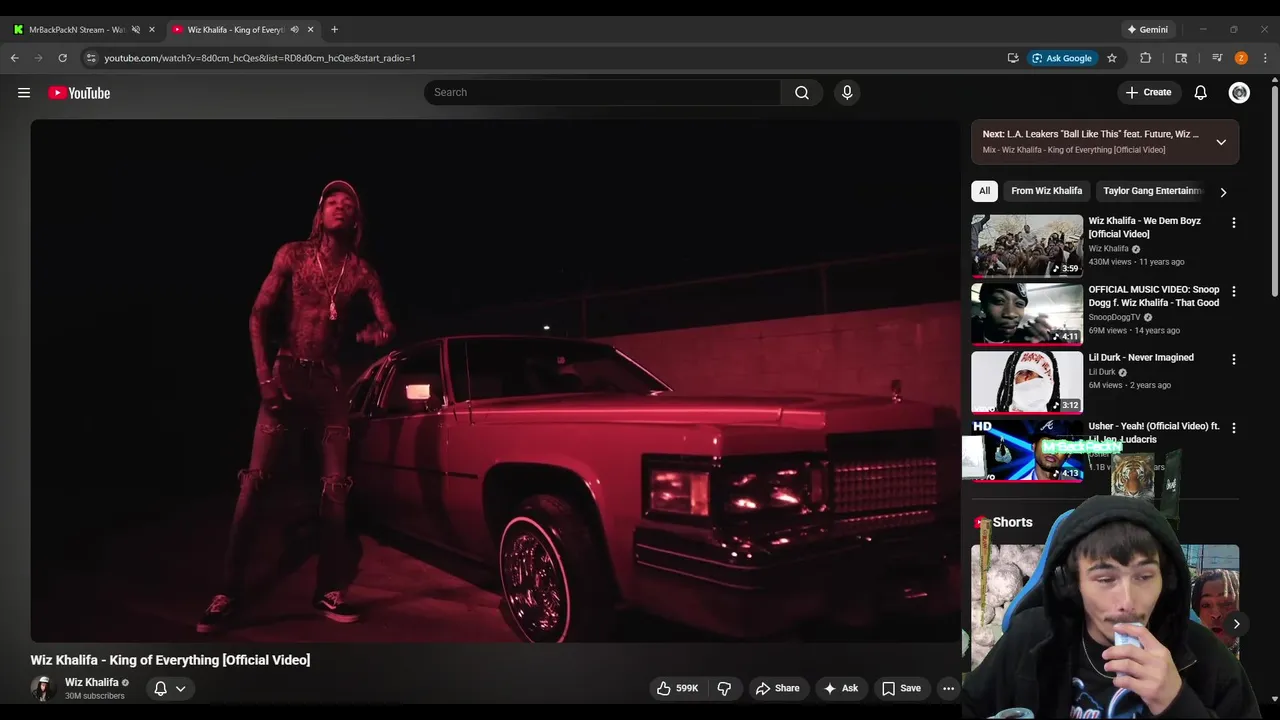This screenshot has height=720, width=1280.
Task: Open Wiz Khalifa channel name link
Action: point(91,682)
